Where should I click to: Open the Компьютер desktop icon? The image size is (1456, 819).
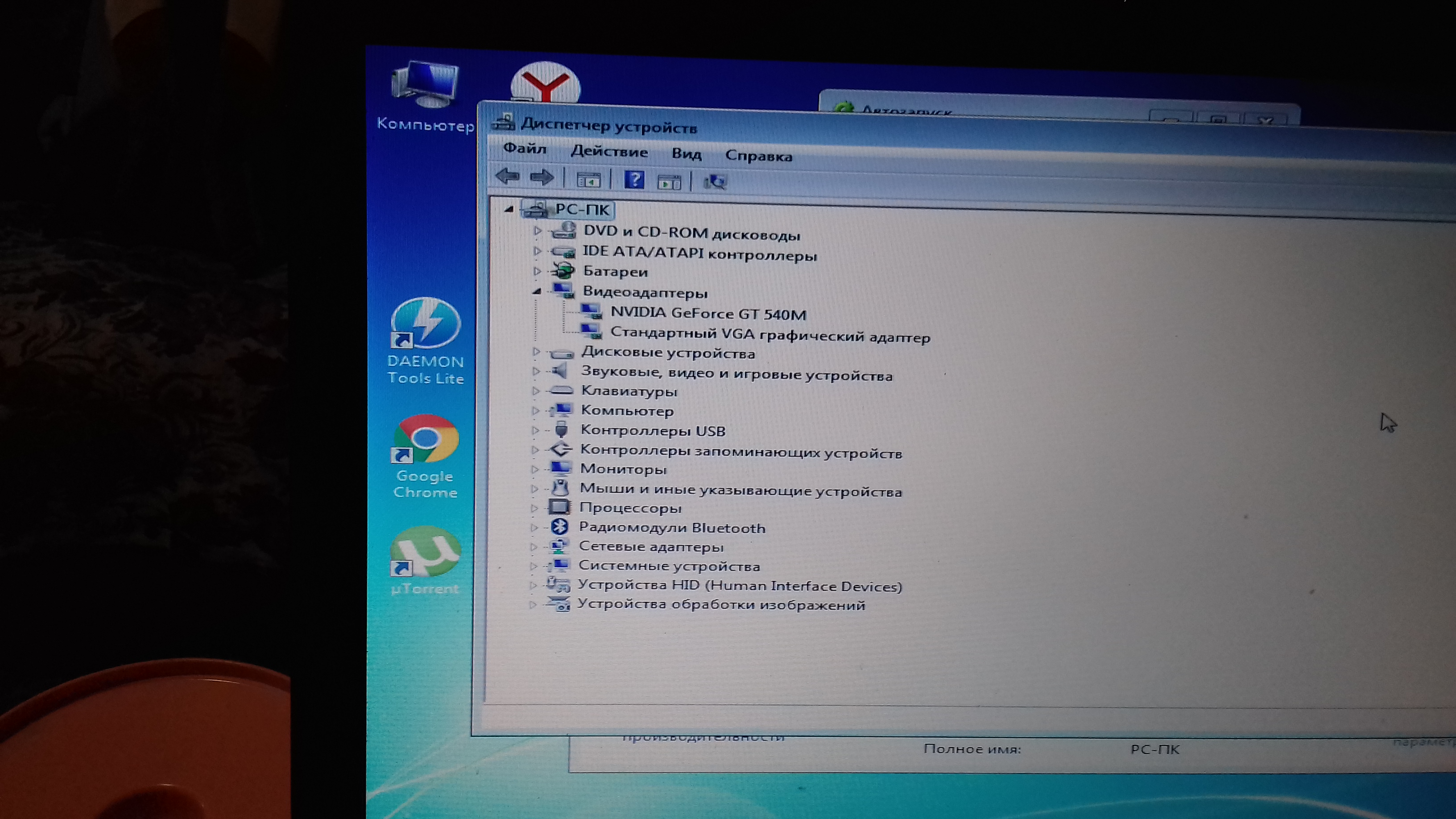[425, 97]
